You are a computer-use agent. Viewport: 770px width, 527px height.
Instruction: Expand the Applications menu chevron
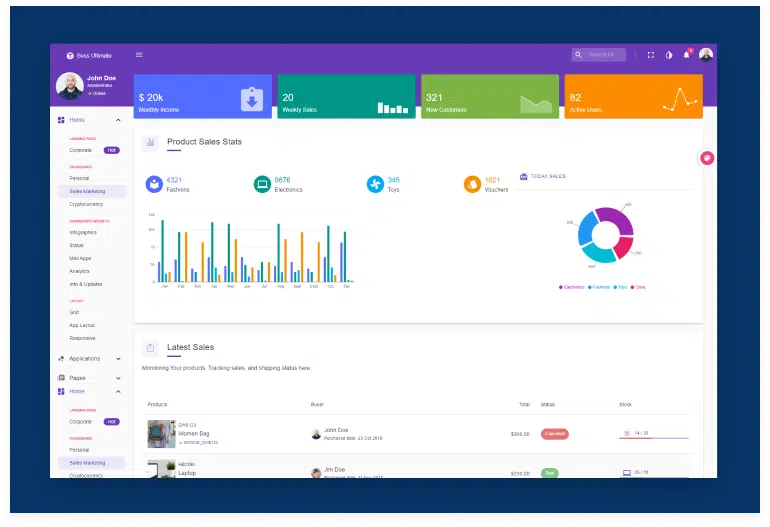(x=118, y=359)
